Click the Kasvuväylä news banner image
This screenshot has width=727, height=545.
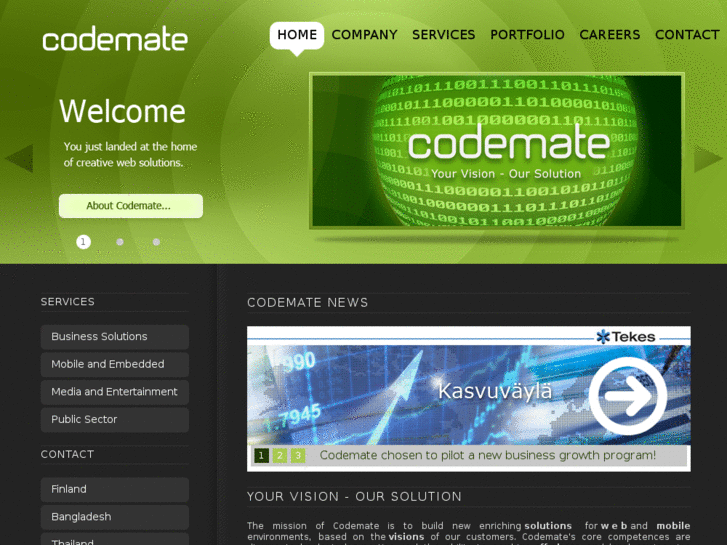tap(469, 395)
